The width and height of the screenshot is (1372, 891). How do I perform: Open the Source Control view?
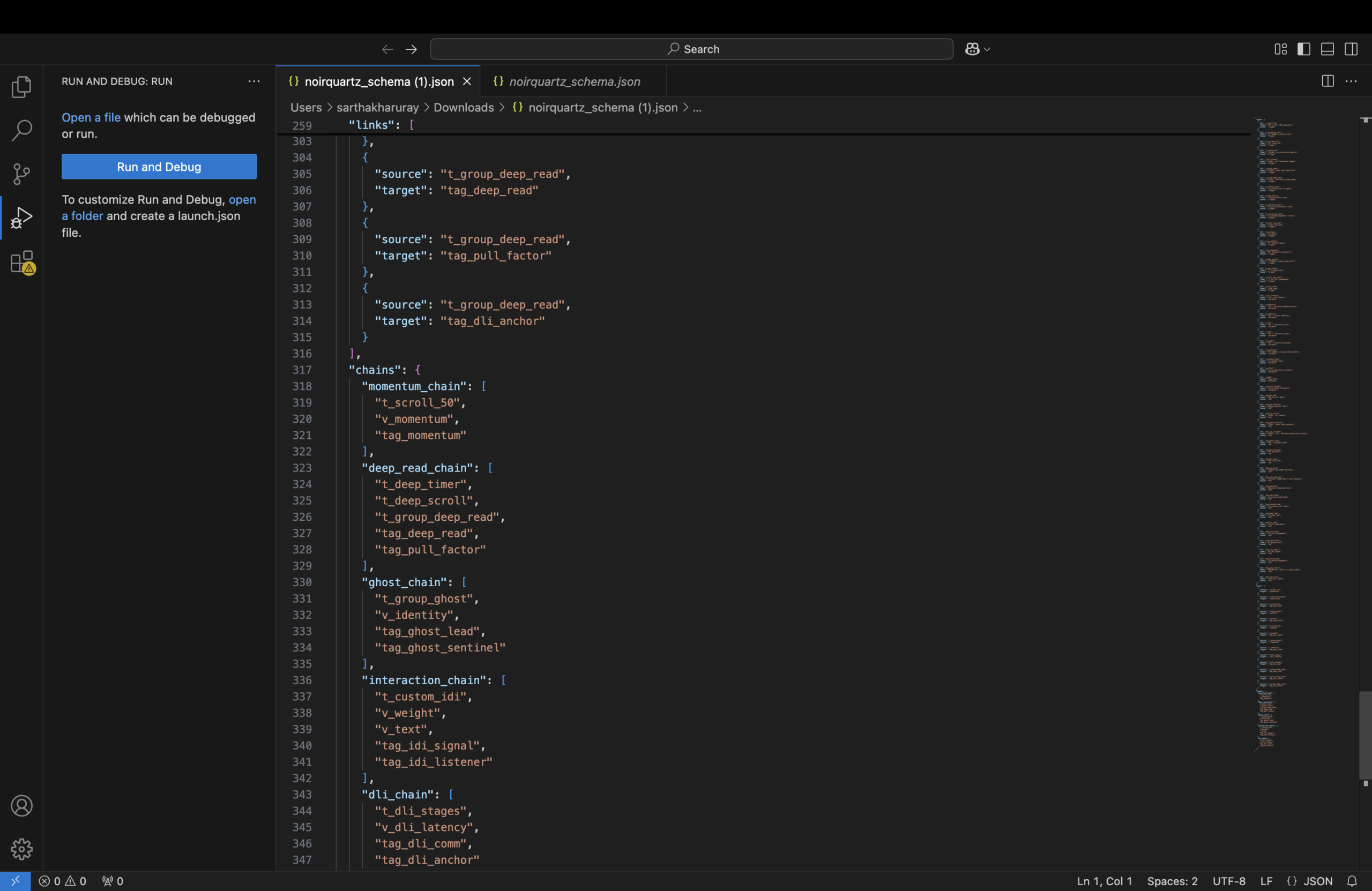[x=21, y=174]
